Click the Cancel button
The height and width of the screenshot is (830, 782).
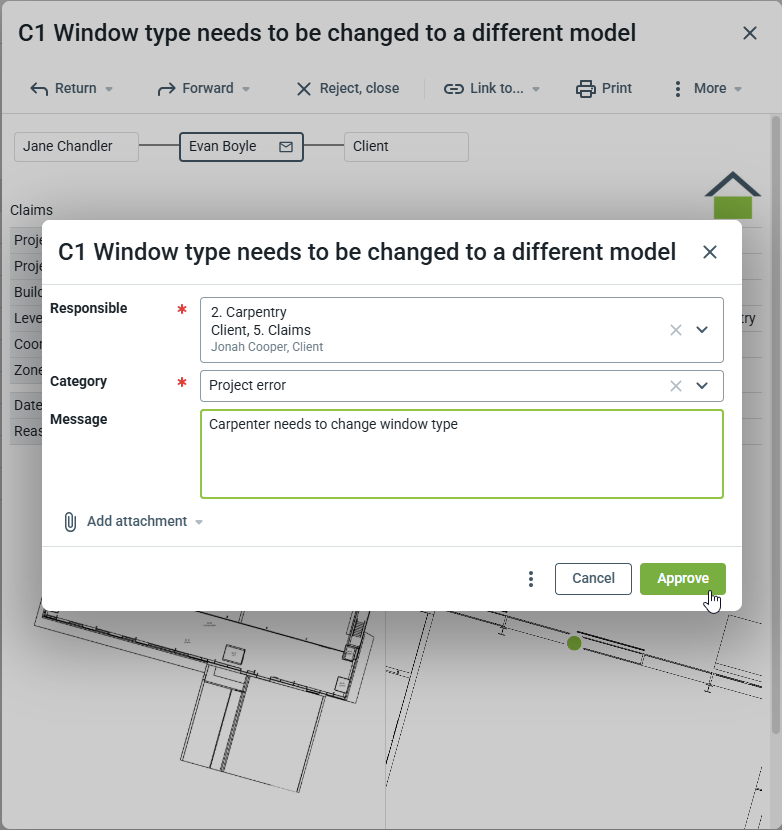(x=593, y=579)
